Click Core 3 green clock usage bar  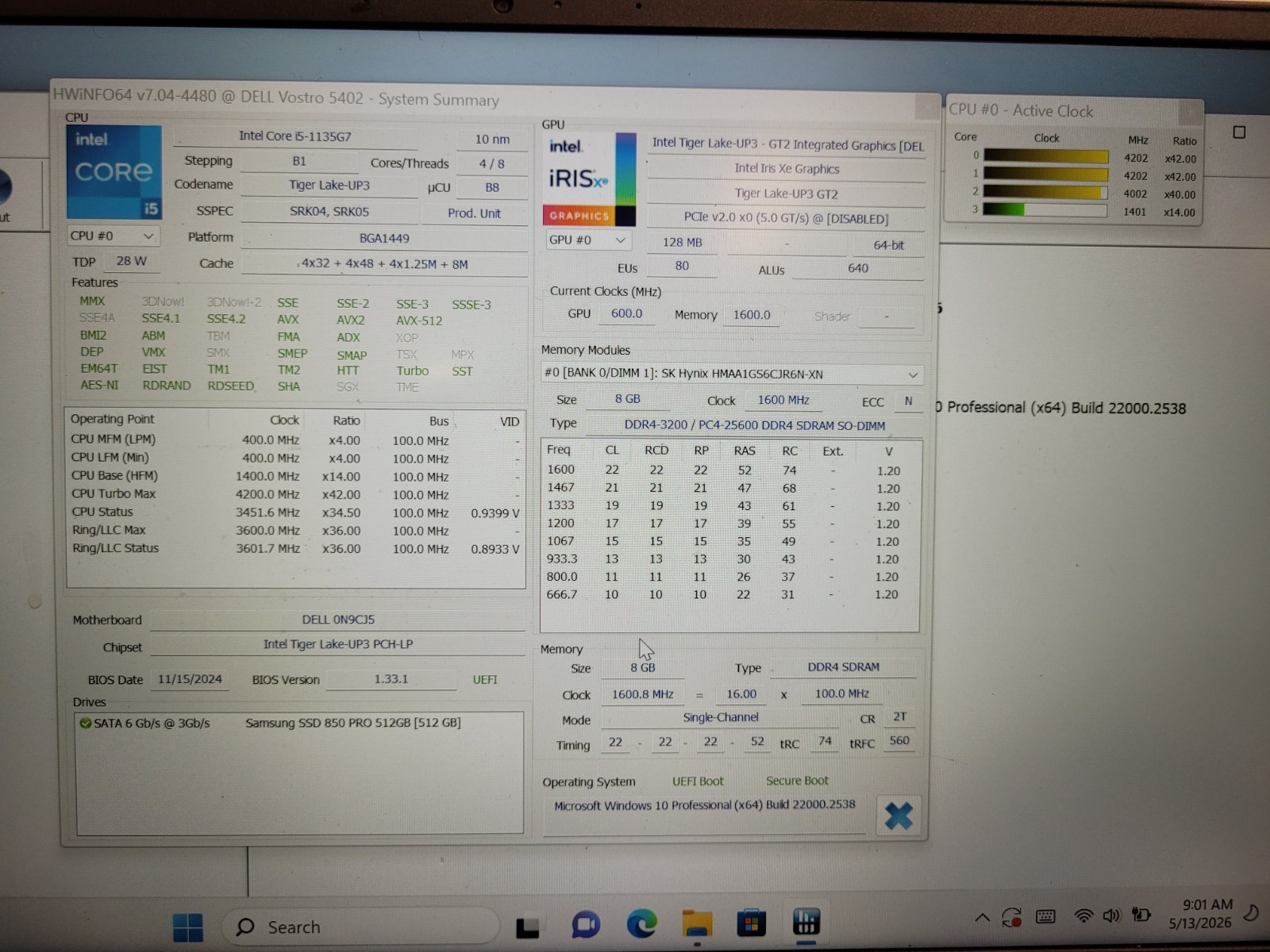1045,210
